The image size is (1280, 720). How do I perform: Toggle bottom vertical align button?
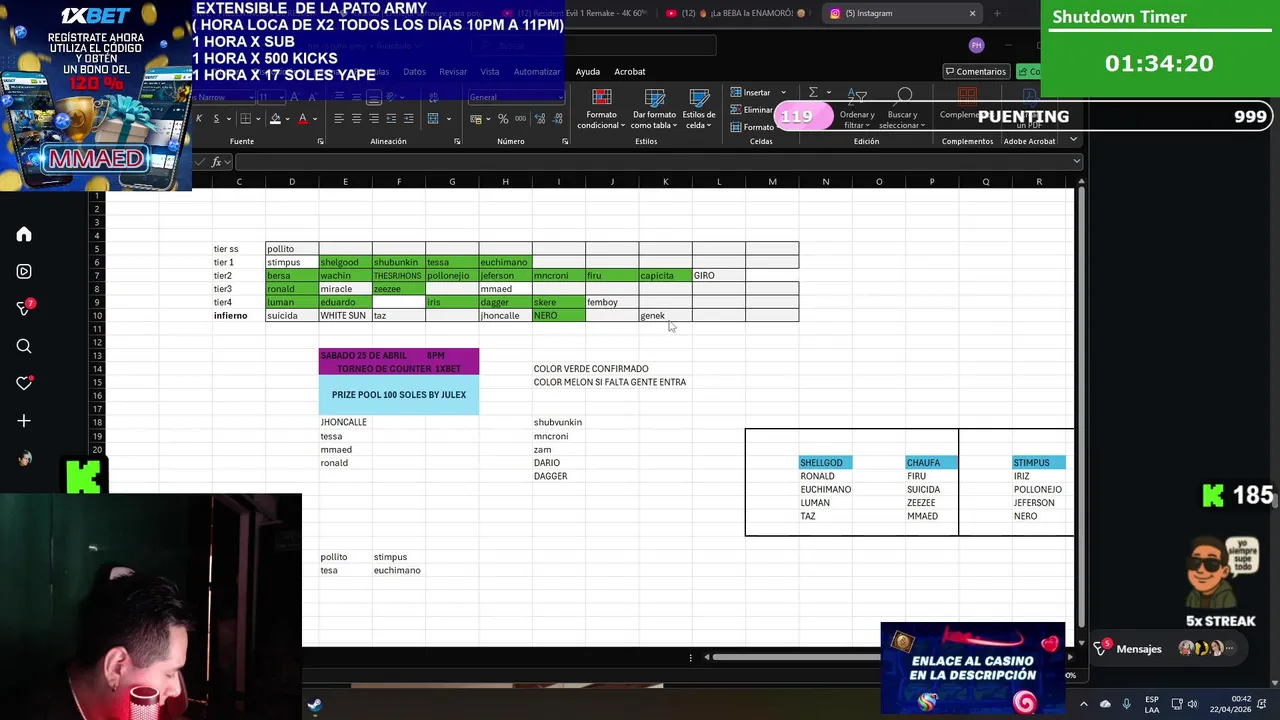(x=373, y=97)
